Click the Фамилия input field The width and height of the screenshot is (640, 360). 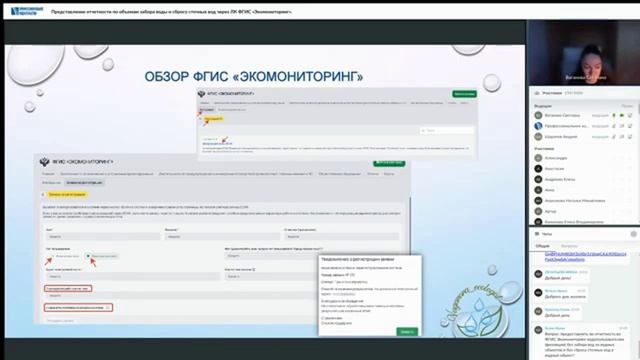pos(222,236)
